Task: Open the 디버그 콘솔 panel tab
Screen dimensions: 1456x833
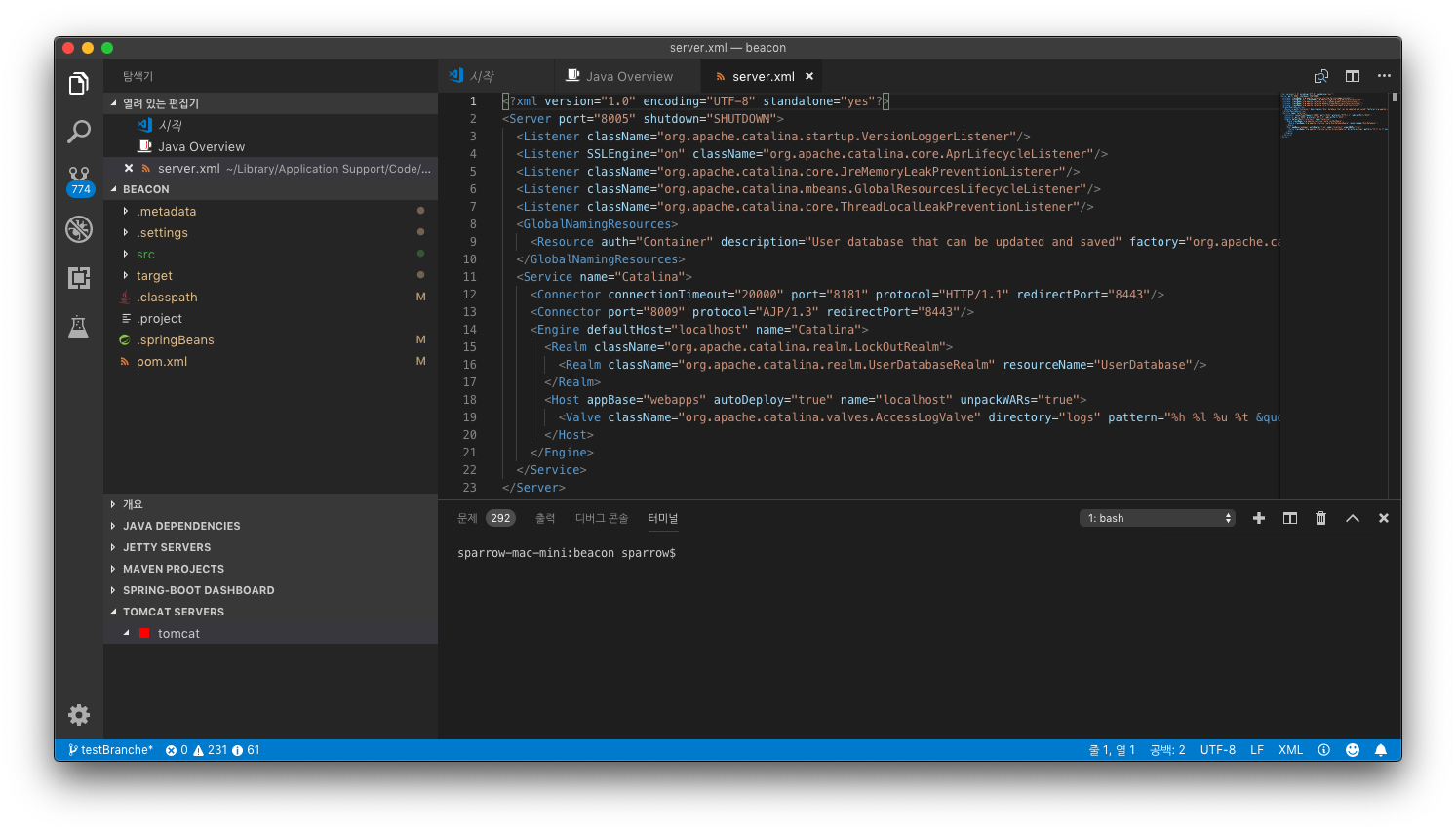Action: [602, 518]
